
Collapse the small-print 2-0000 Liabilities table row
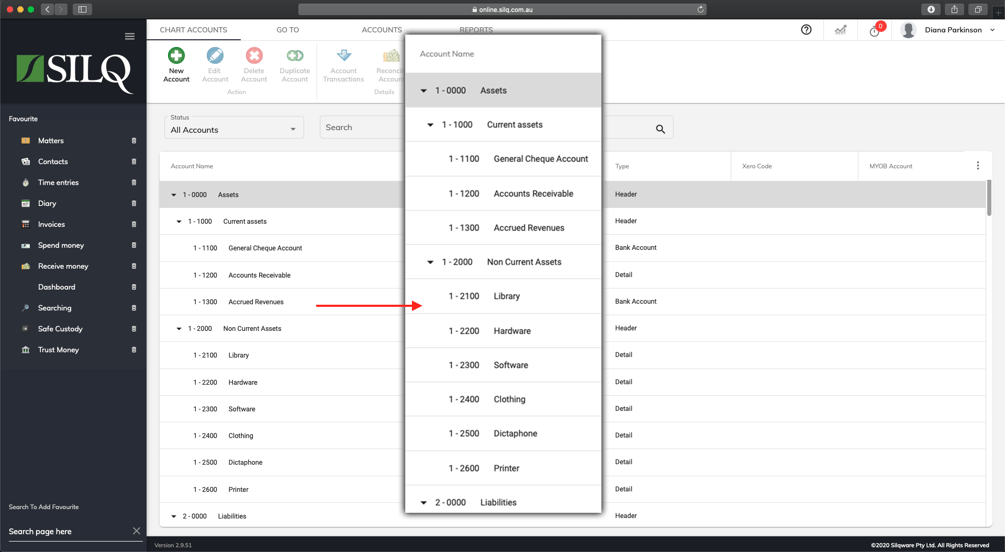[174, 516]
